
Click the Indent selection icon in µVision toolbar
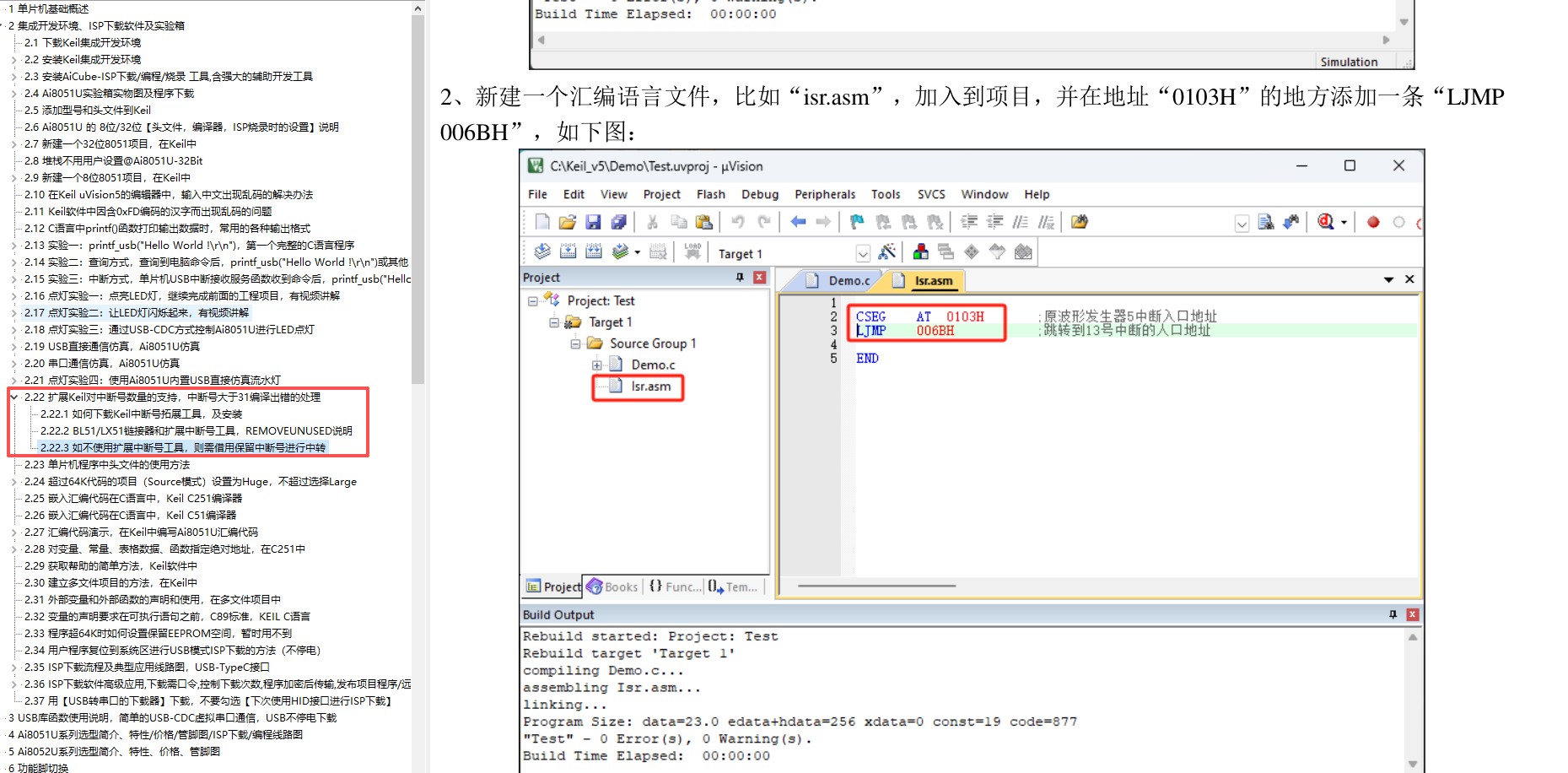coord(969,222)
